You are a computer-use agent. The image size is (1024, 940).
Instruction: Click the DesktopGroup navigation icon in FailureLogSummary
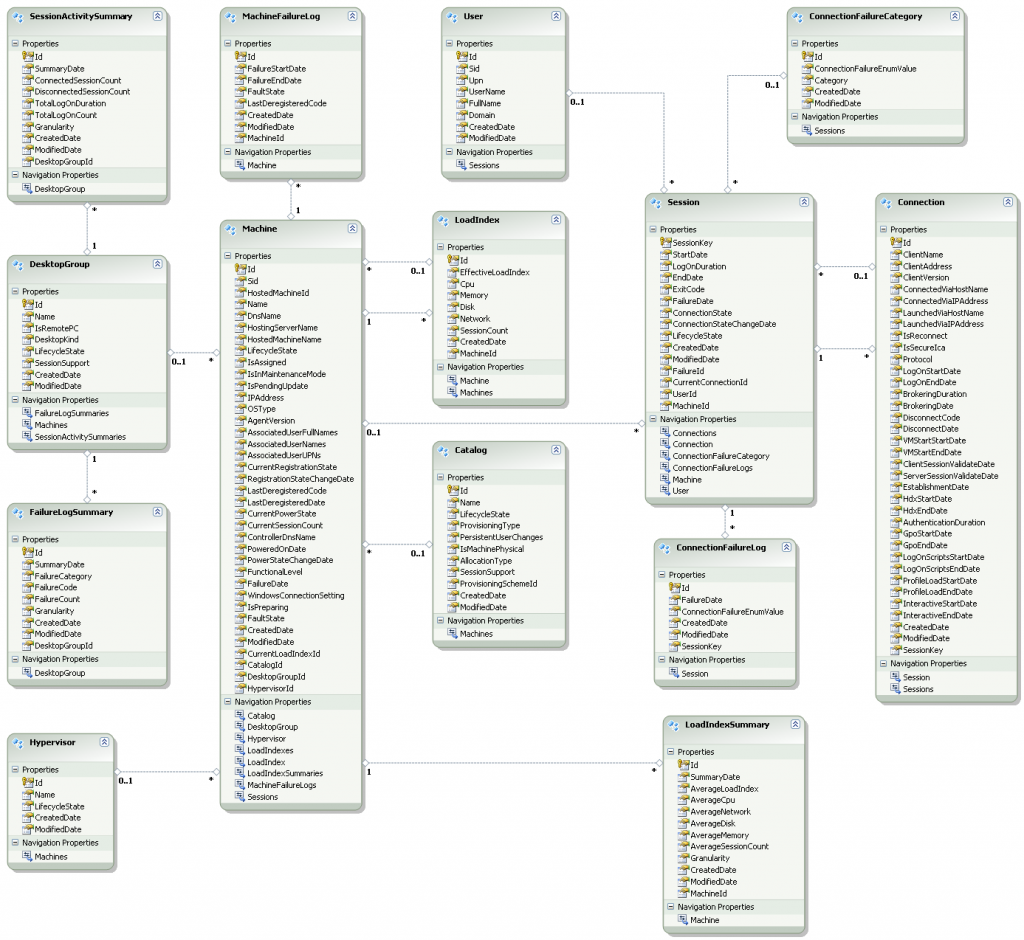27,673
